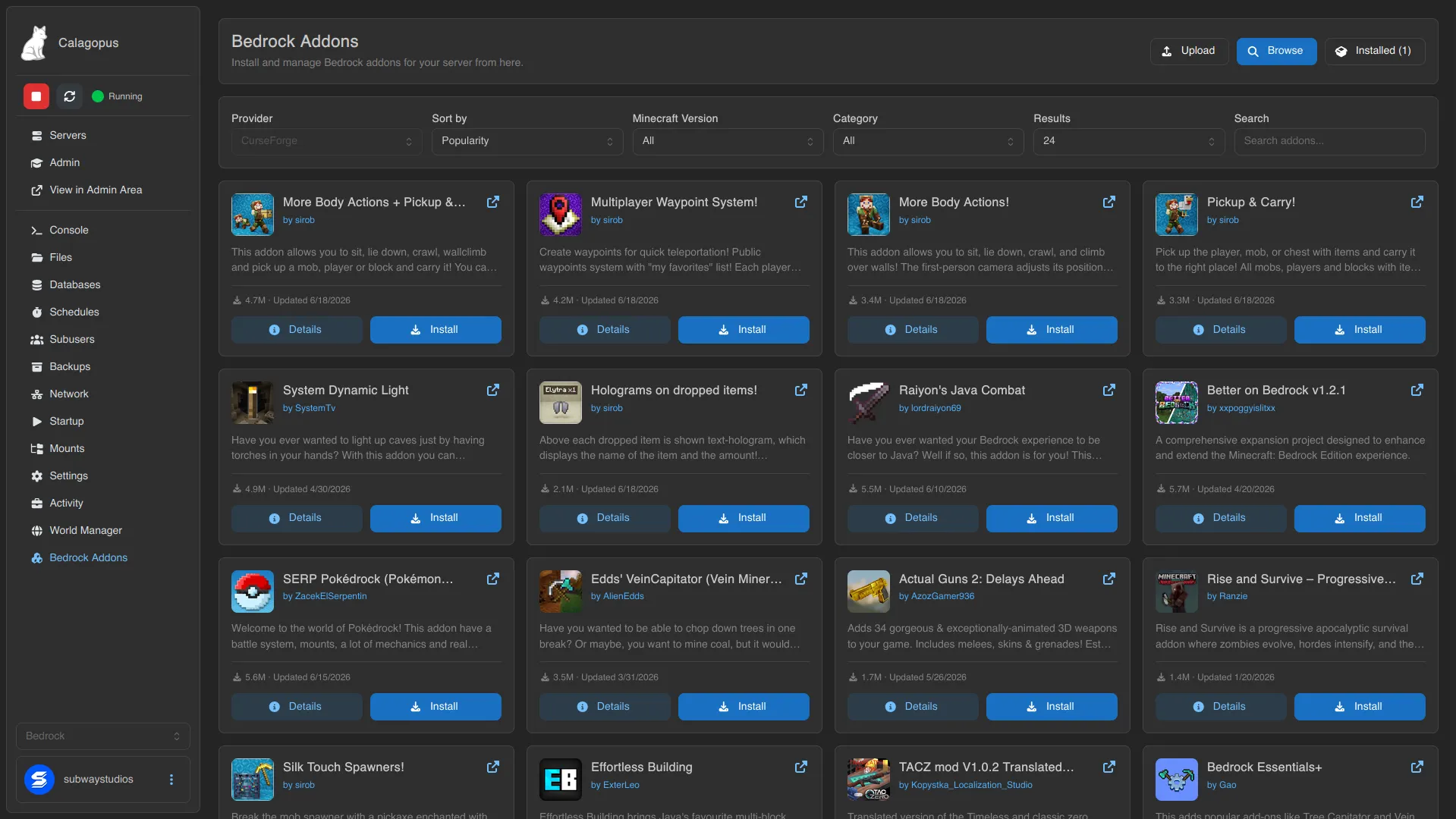This screenshot has width=1456, height=819.
Task: Click the Upload button
Action: pos(1189,51)
